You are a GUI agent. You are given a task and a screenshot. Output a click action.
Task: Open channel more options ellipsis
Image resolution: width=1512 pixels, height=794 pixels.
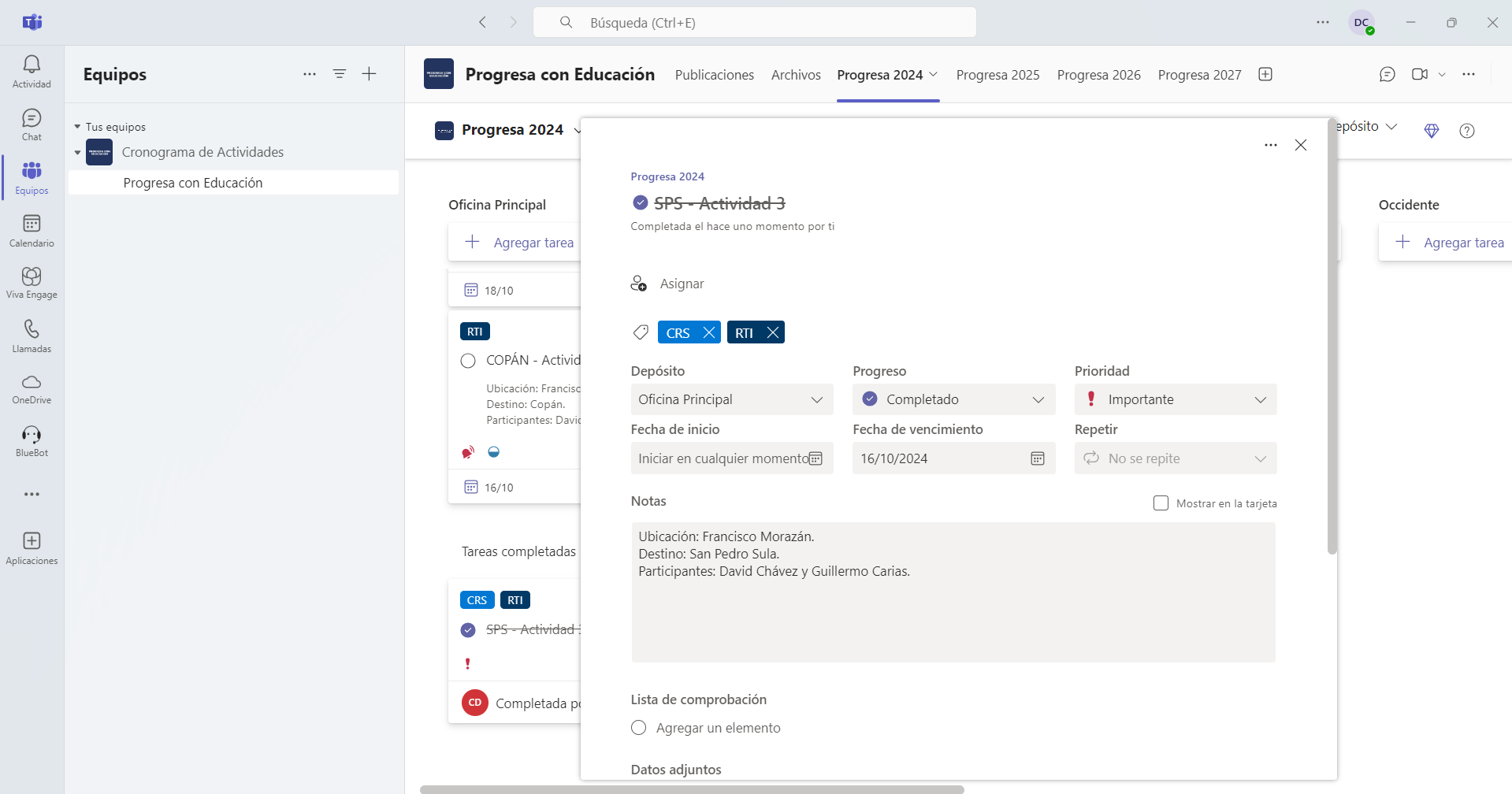pos(1469,74)
